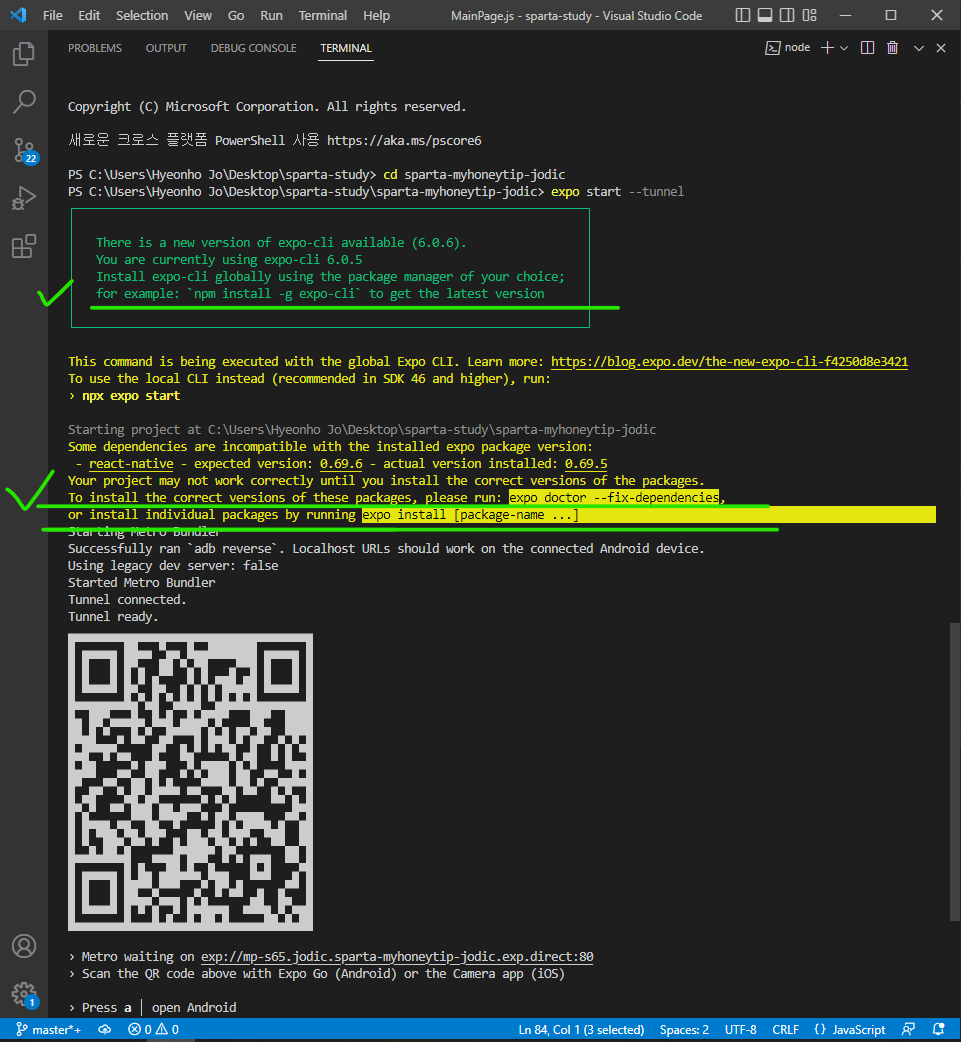Change indentation via Spaces: 2
Image resolution: width=961 pixels, height=1042 pixels.
click(684, 1029)
